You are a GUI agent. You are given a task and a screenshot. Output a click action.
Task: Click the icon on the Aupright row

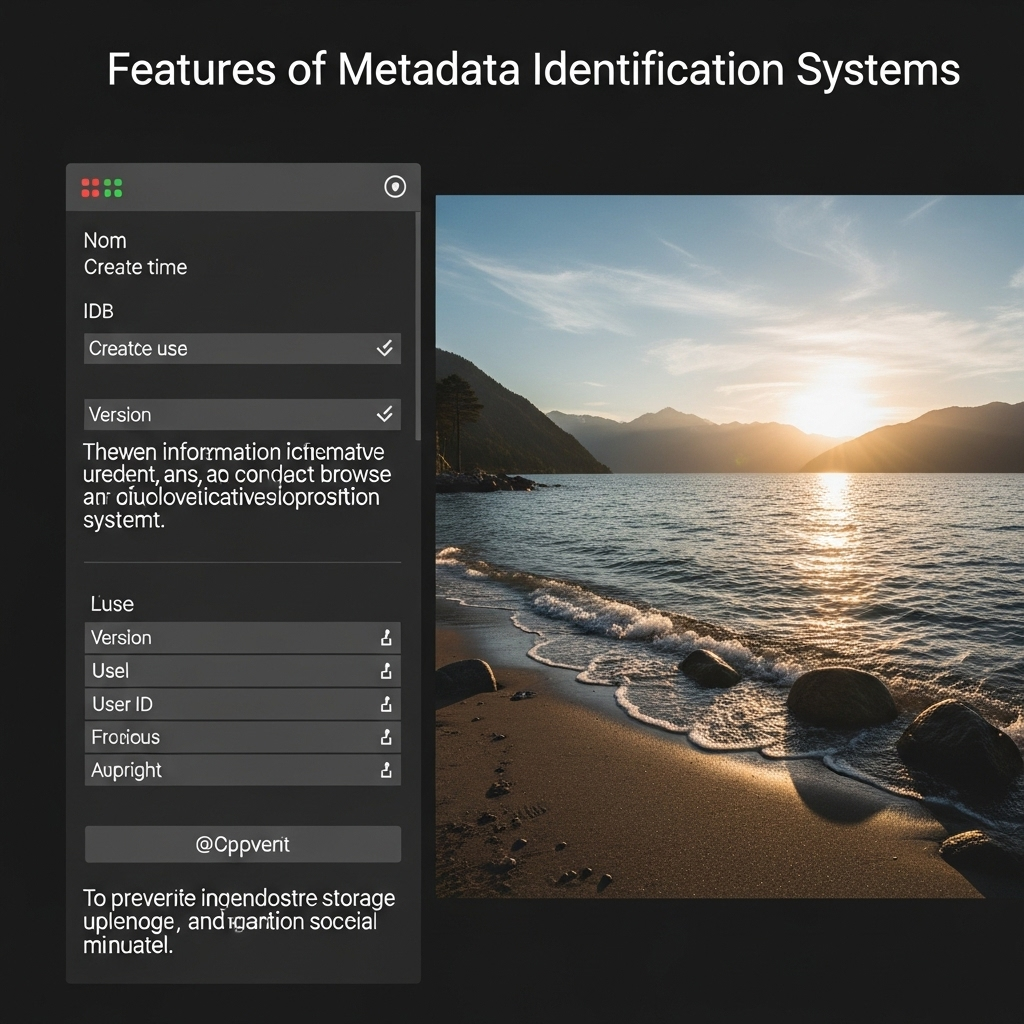387,770
